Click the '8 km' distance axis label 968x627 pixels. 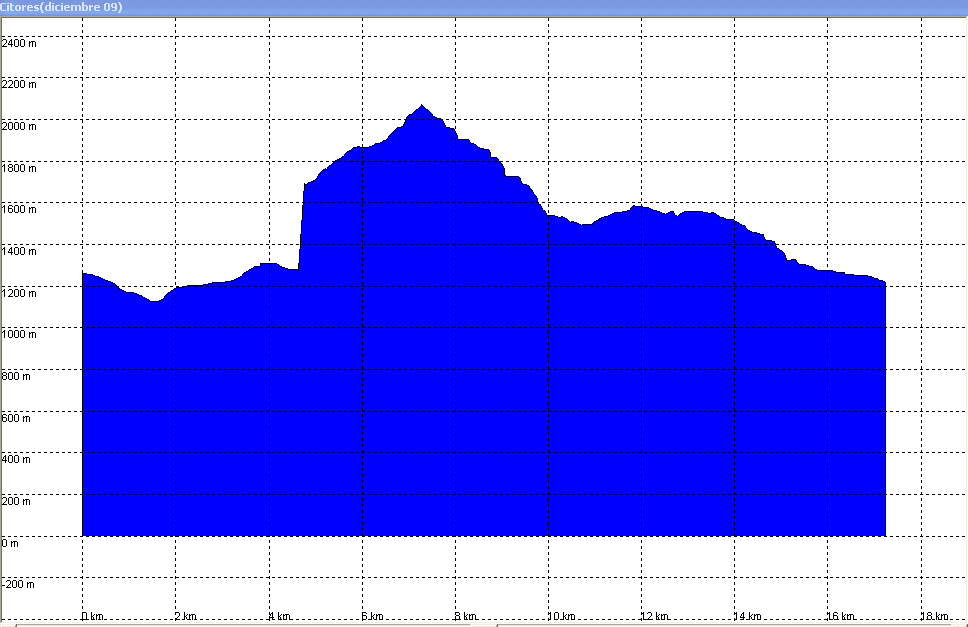[466, 616]
